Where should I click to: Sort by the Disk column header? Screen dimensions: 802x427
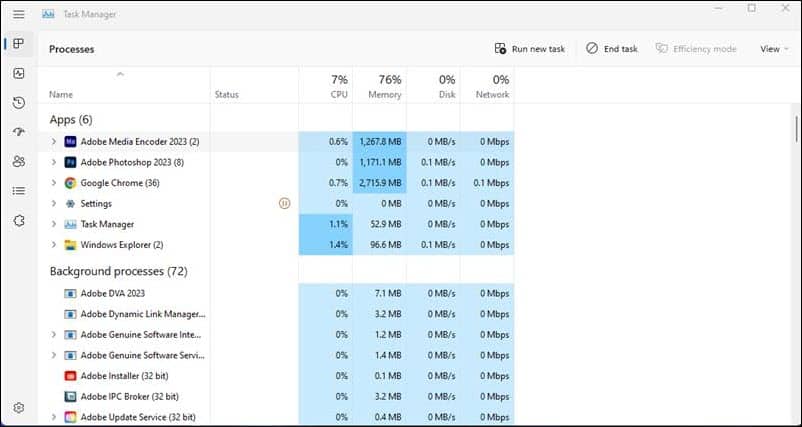pyautogui.click(x=433, y=85)
